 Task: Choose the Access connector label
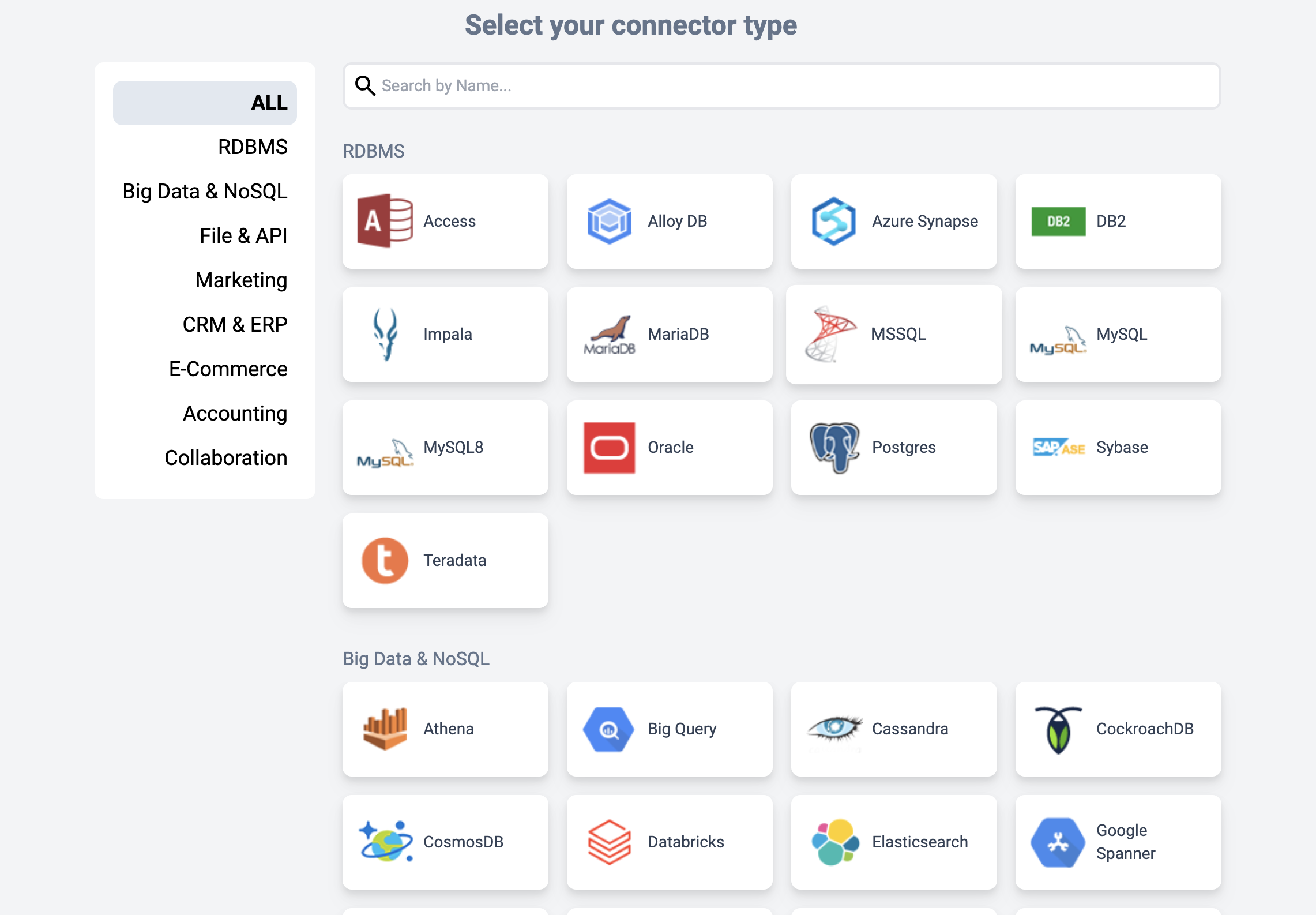(x=449, y=222)
